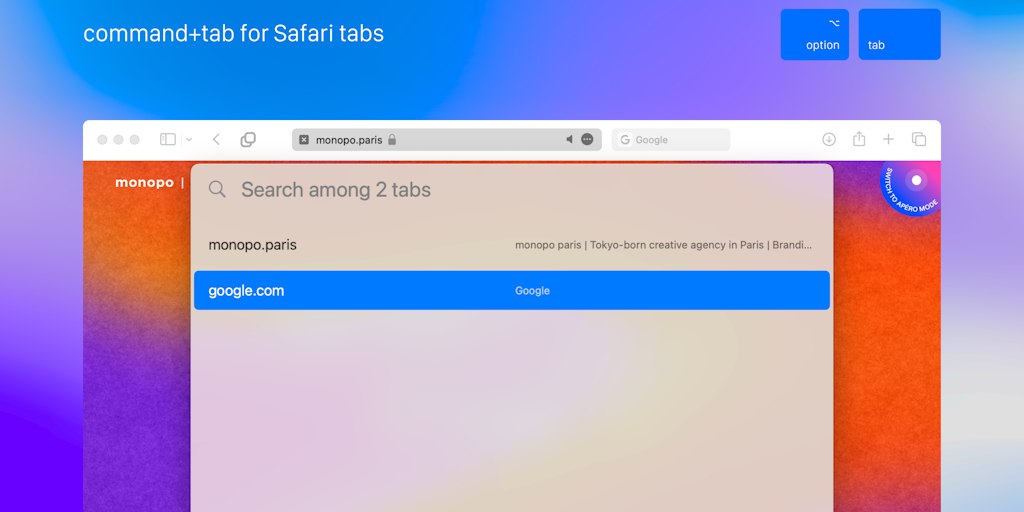Select the highlighted google.com tab entry

(x=512, y=291)
